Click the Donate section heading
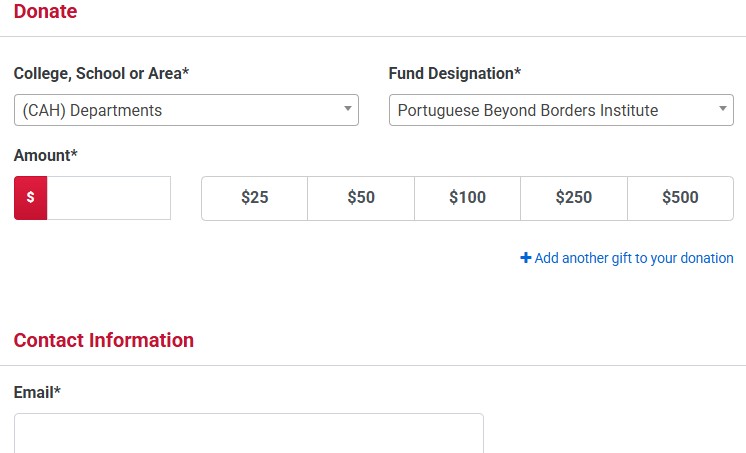The width and height of the screenshot is (746, 453). point(45,12)
